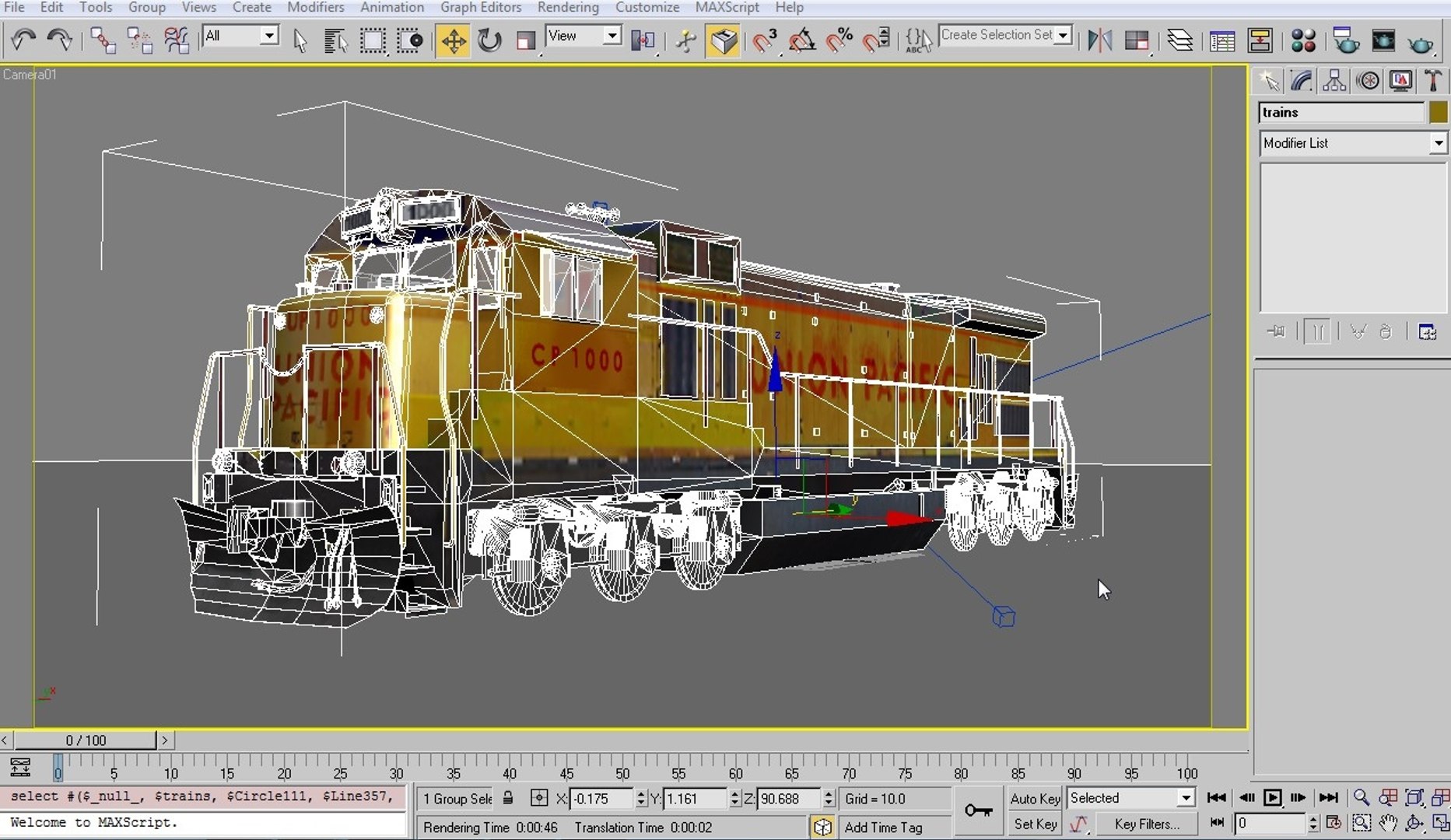Open the Layer Manager icon
Image resolution: width=1451 pixels, height=840 pixels.
pyautogui.click(x=1180, y=40)
